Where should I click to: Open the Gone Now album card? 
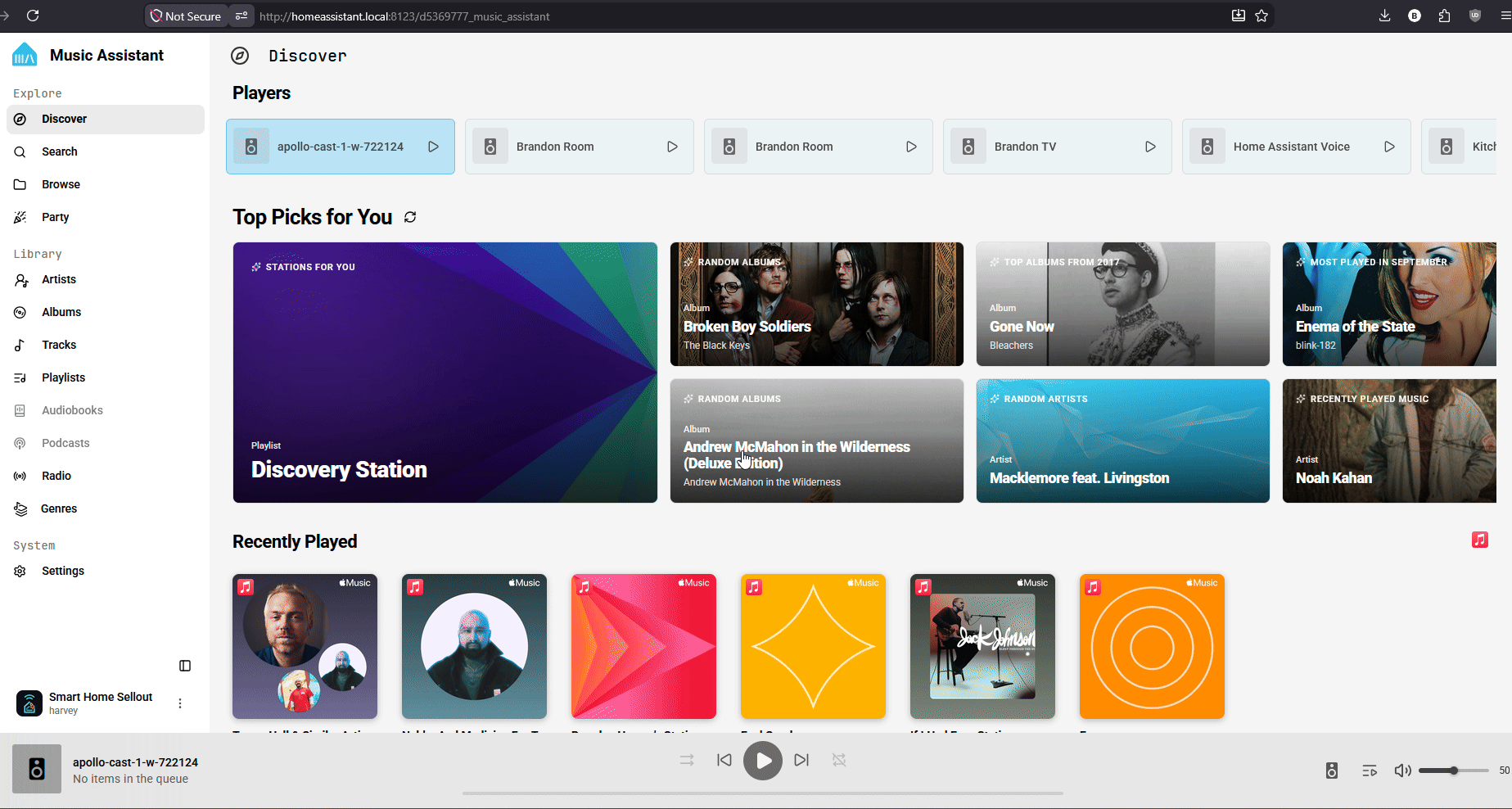pyautogui.click(x=1123, y=304)
